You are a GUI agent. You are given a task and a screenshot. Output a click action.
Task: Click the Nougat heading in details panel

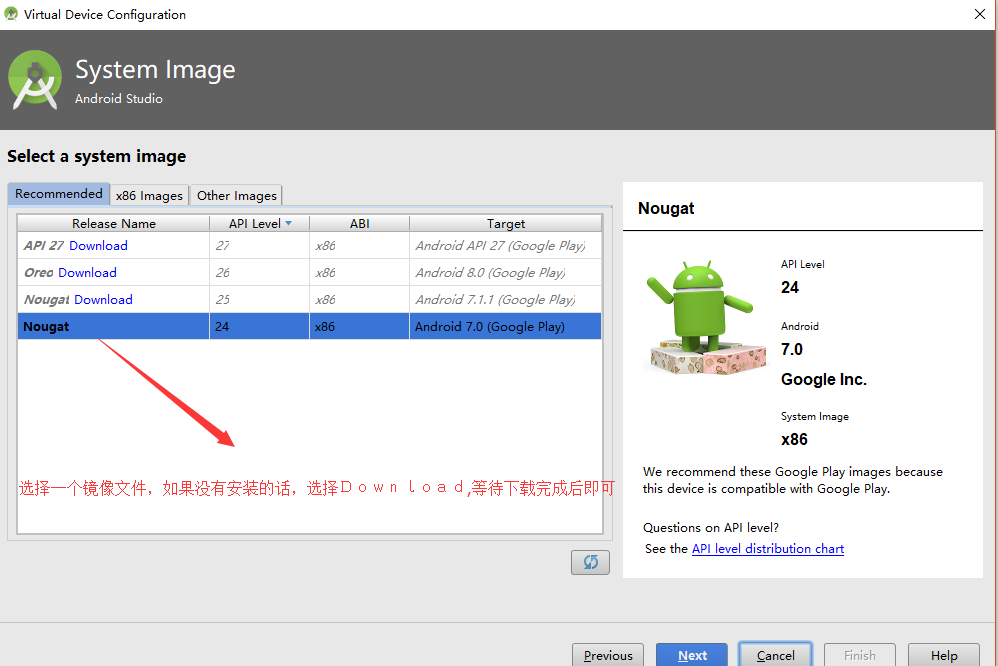(x=666, y=209)
